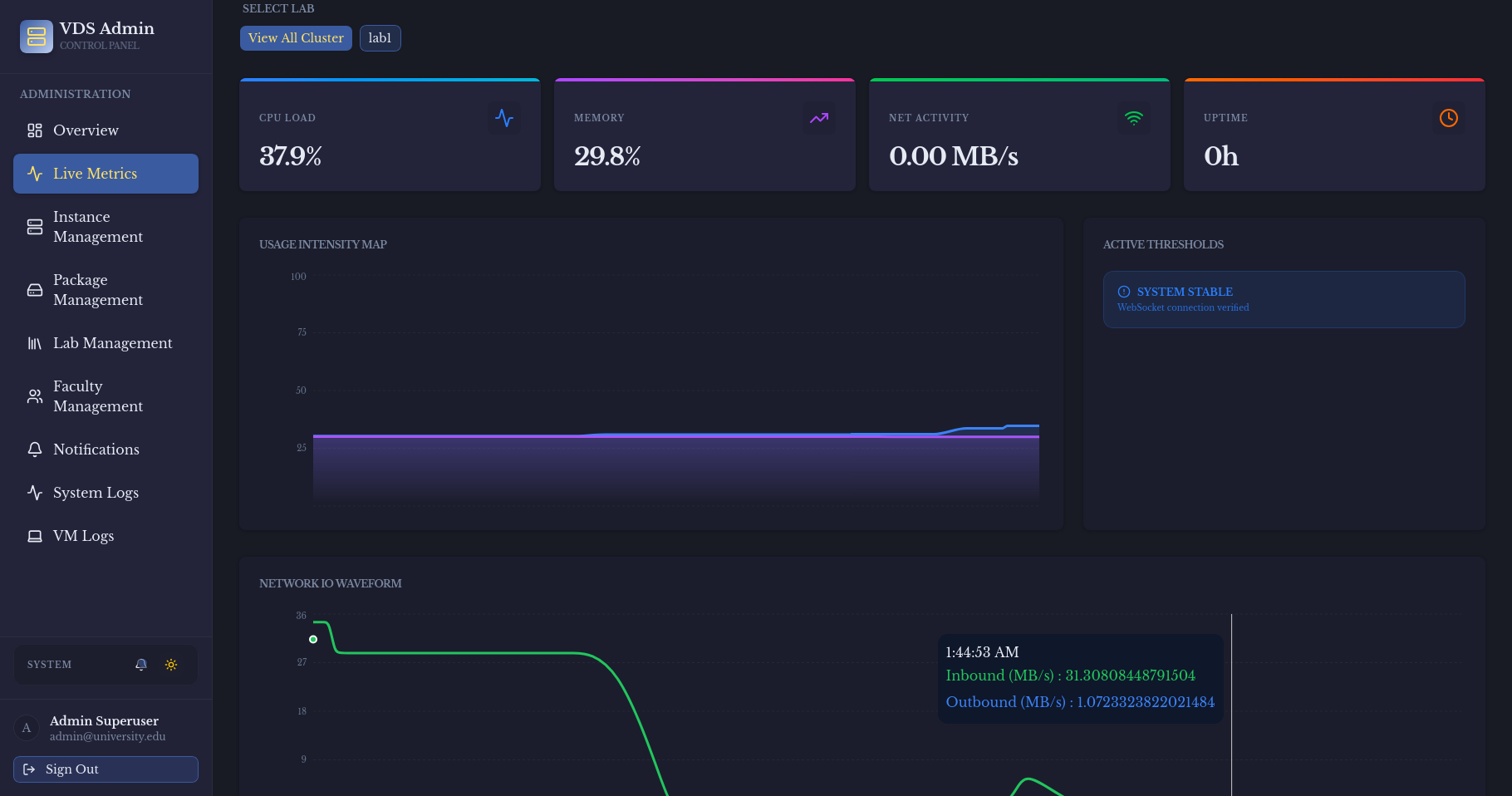Click the System Logs activity icon
1512x796 pixels.
pos(35,493)
